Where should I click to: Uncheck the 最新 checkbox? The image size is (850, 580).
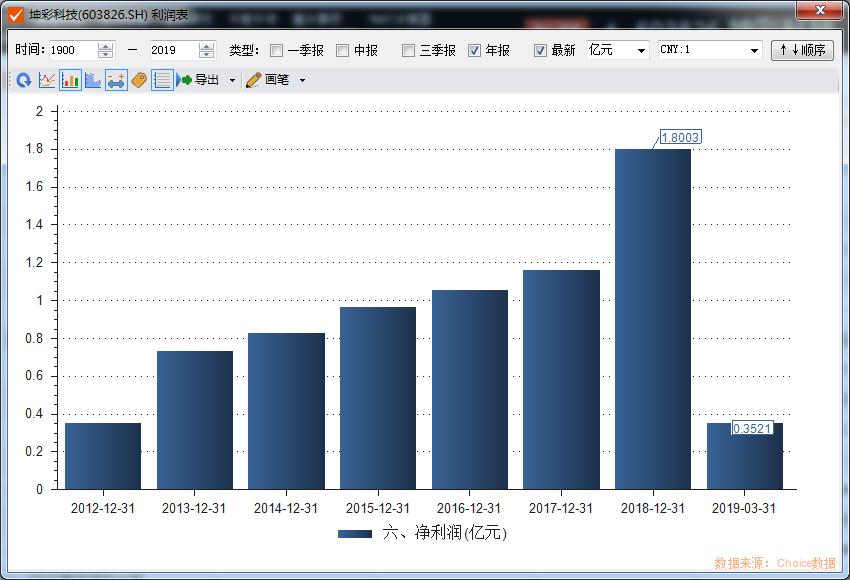coord(541,50)
